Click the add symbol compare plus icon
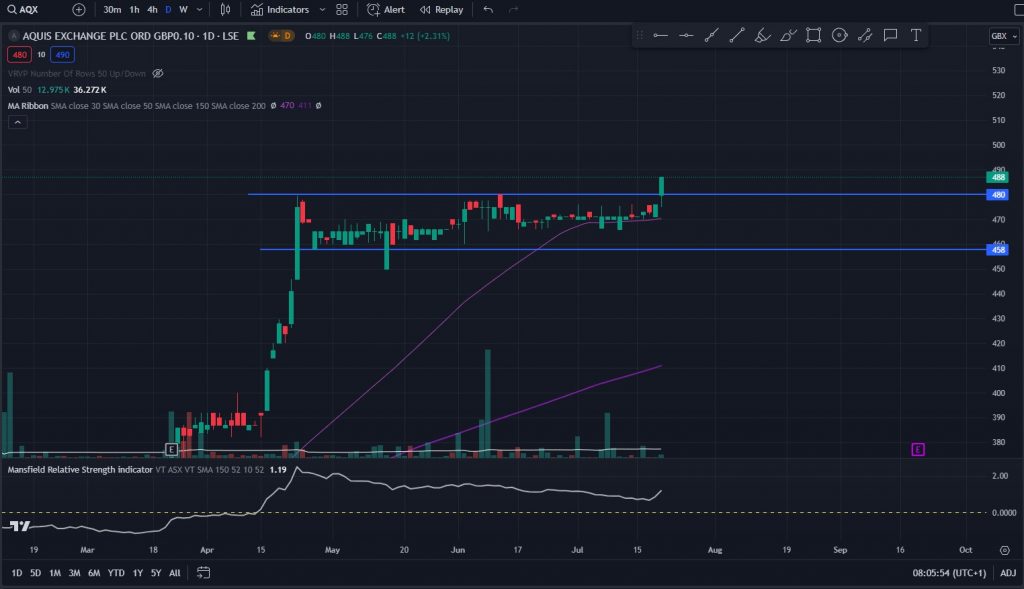Image resolution: width=1024 pixels, height=589 pixels. click(79, 10)
